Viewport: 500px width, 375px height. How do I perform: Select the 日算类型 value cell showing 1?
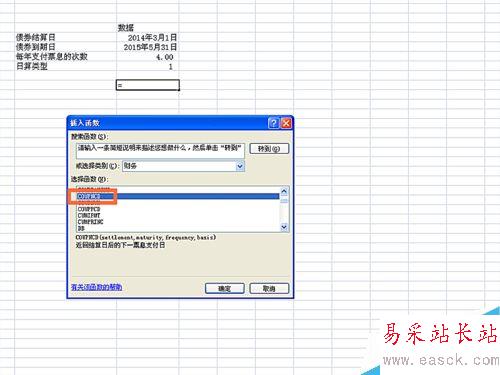[148, 67]
